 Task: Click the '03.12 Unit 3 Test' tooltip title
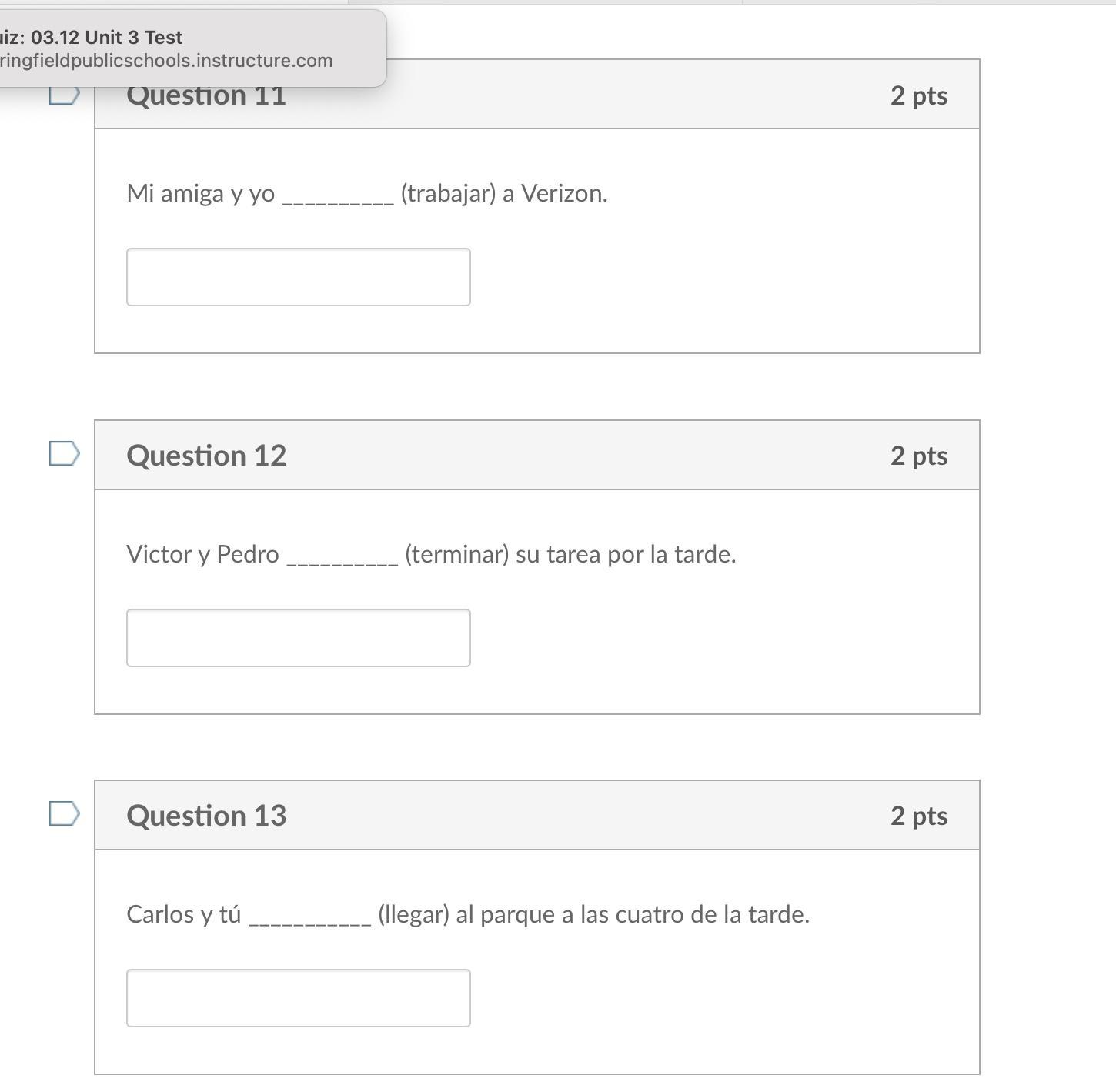(106, 37)
